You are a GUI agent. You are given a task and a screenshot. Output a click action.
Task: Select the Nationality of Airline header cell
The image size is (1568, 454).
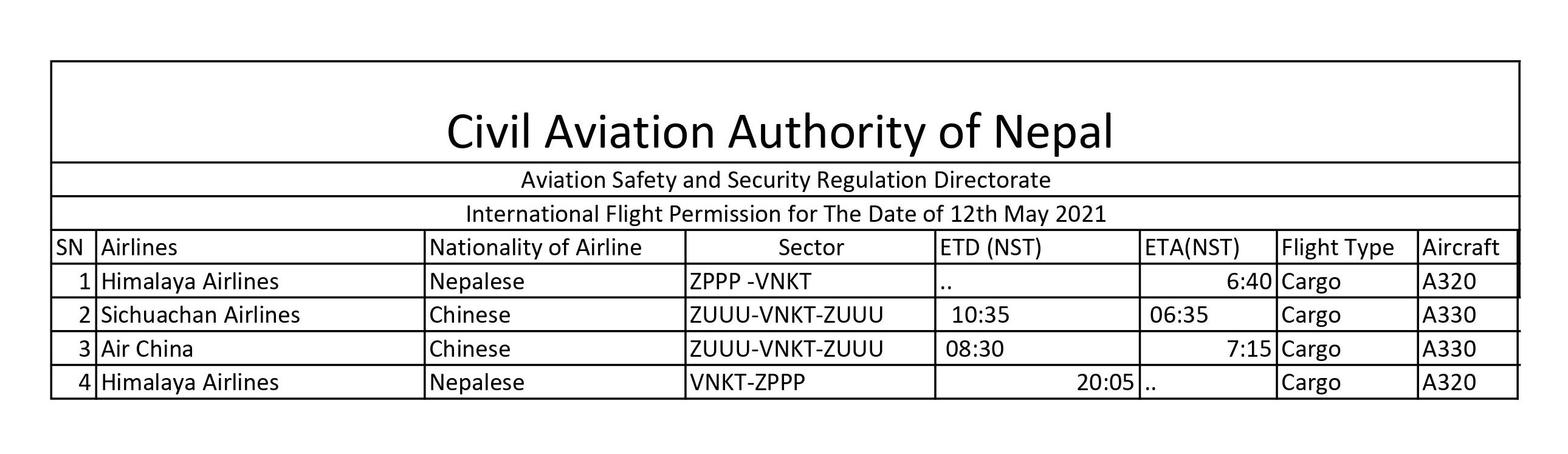click(535, 248)
